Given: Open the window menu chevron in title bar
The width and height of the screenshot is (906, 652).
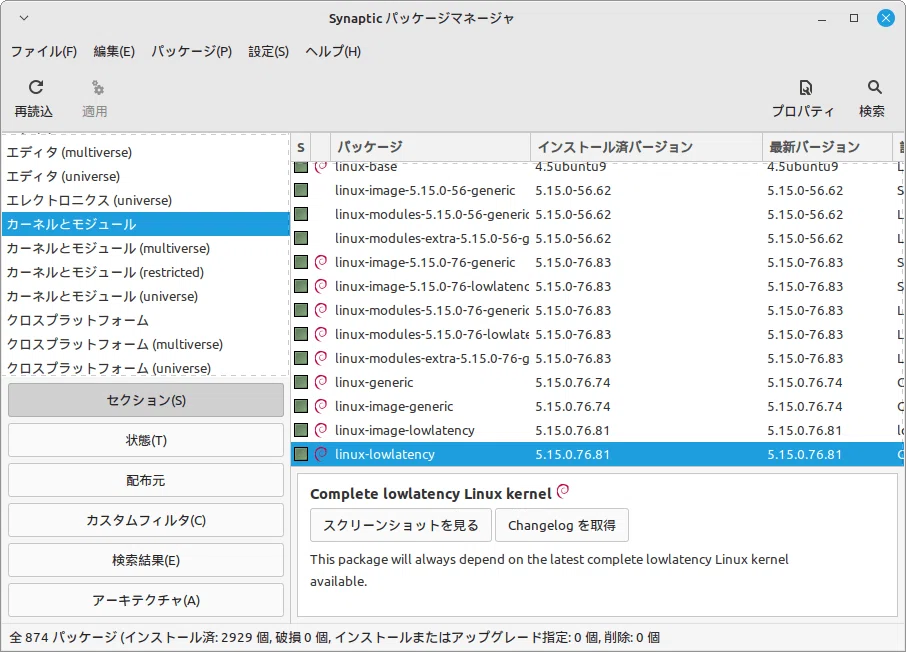Looking at the screenshot, I should coord(24,18).
